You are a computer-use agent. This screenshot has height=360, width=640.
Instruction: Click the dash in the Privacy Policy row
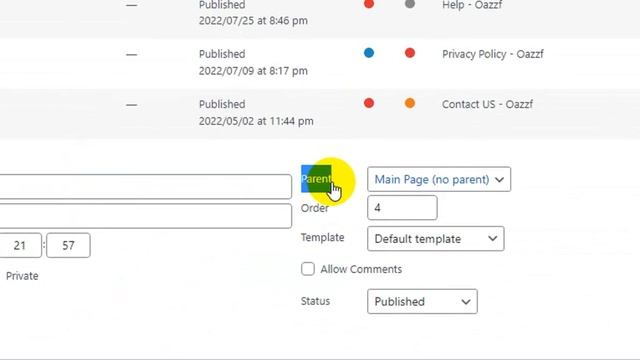[131, 55]
